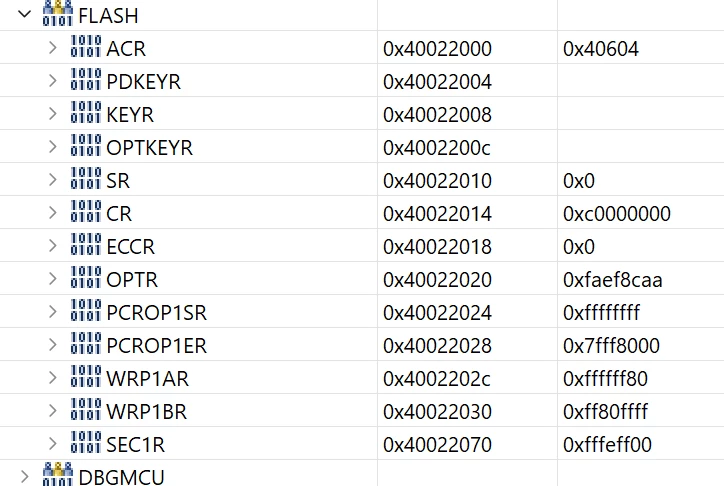Click the OPTR value 0xfaef8caa

click(x=612, y=280)
